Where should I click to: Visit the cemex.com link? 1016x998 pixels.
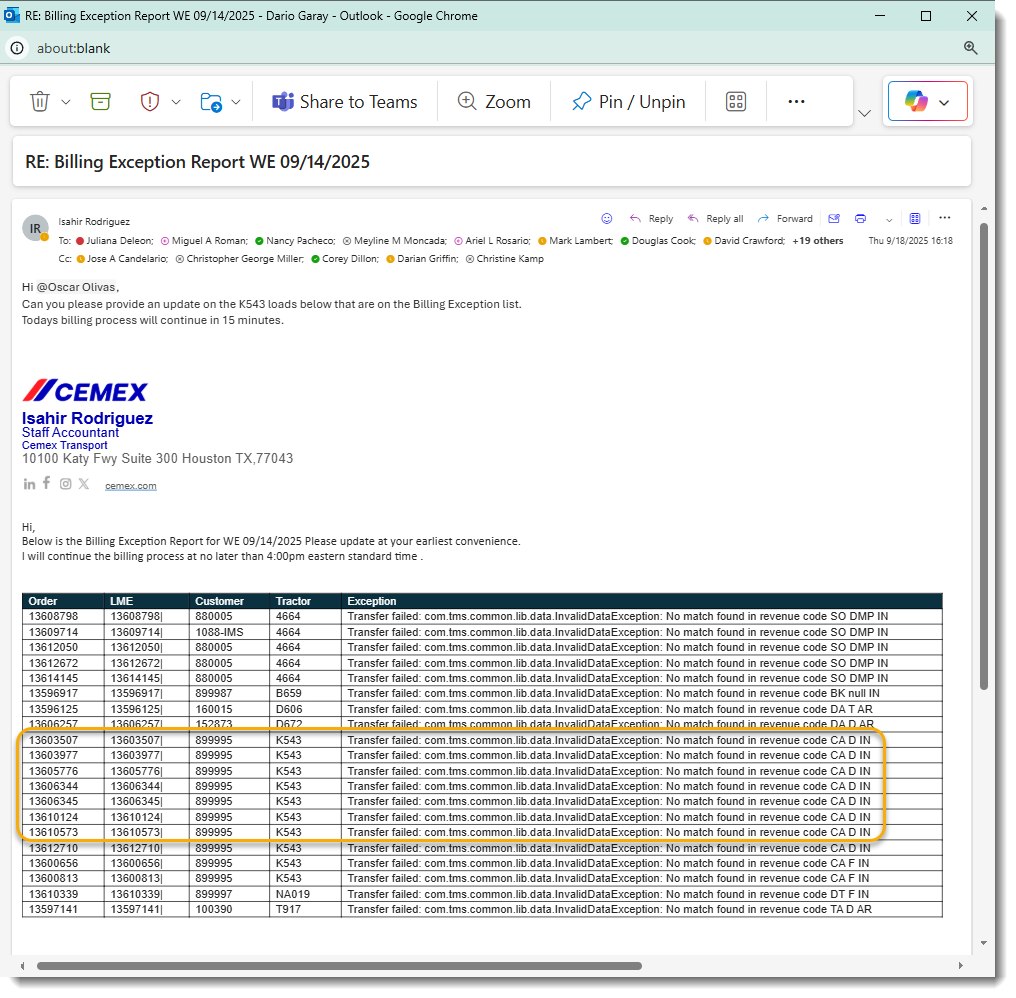click(x=130, y=485)
